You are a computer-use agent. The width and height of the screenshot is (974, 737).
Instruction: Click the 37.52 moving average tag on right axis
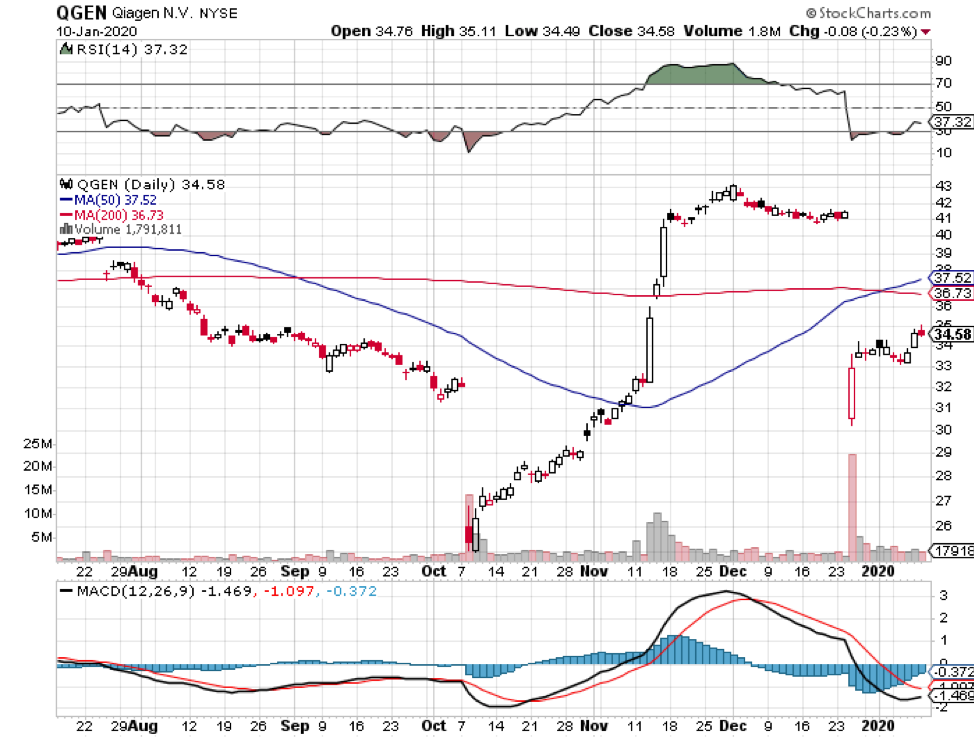point(952,278)
